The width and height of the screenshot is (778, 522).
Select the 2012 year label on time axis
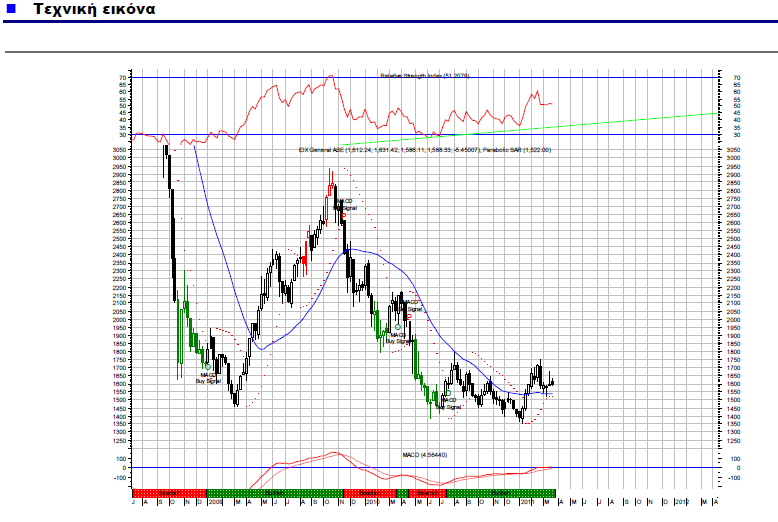pyautogui.click(x=682, y=502)
